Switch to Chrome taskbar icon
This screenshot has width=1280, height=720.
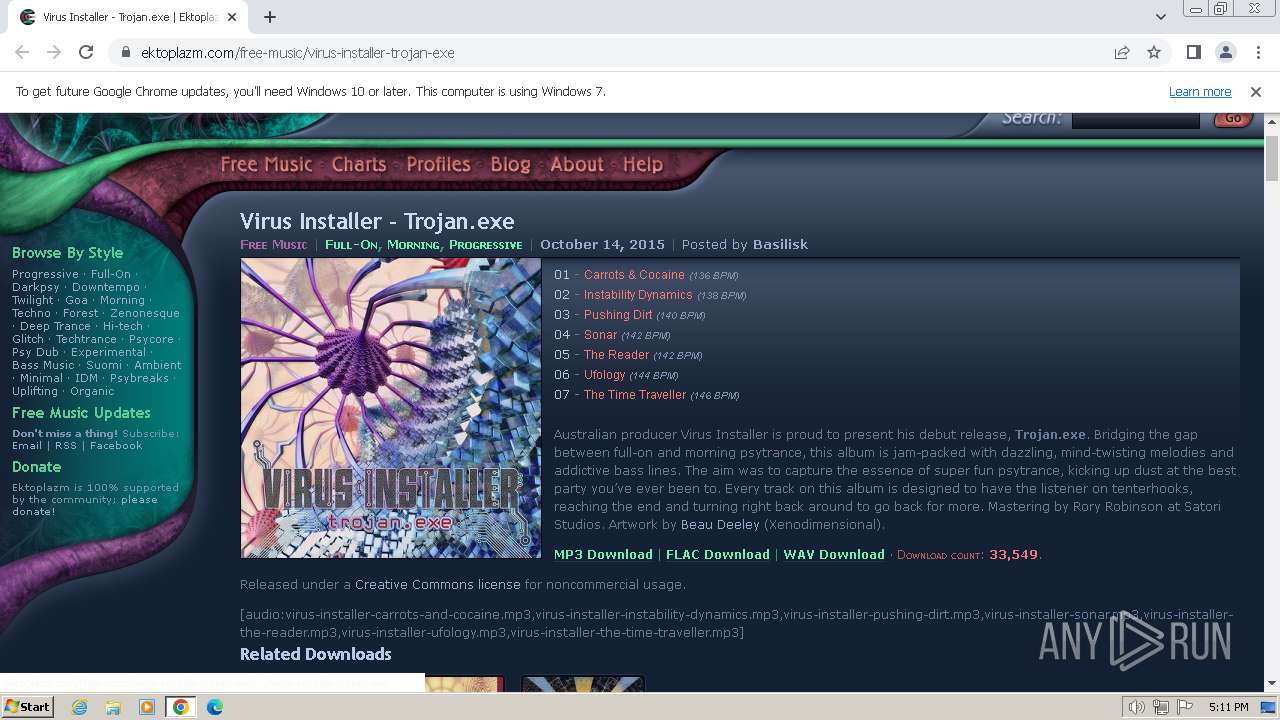(x=181, y=707)
